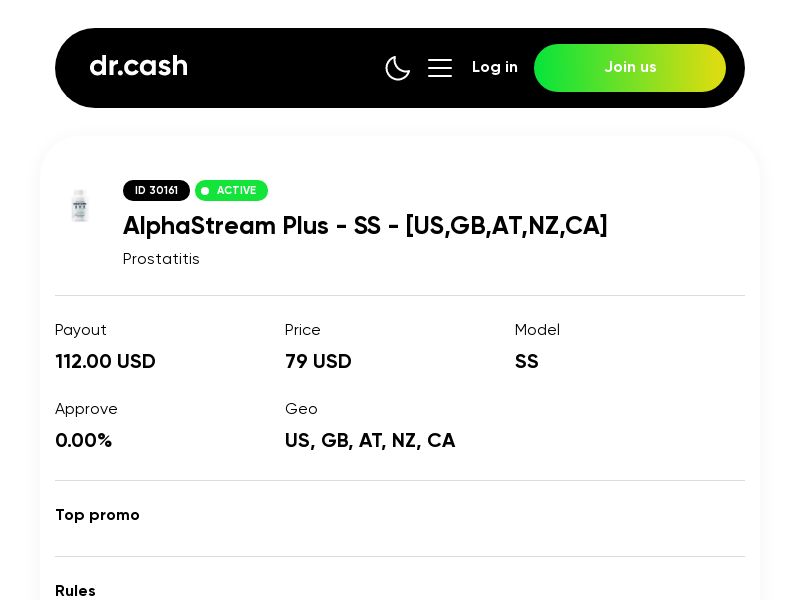Select the ACTIVE status badge

click(x=231, y=190)
